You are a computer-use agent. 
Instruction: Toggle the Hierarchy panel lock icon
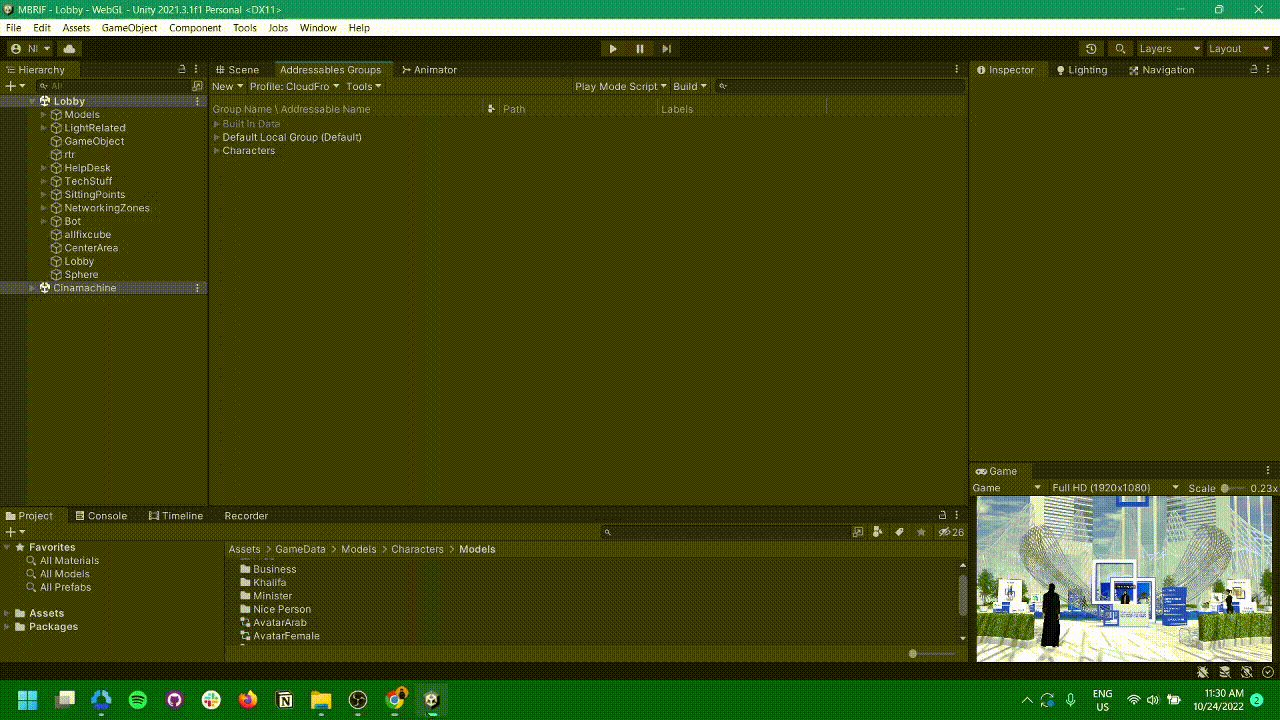(182, 70)
